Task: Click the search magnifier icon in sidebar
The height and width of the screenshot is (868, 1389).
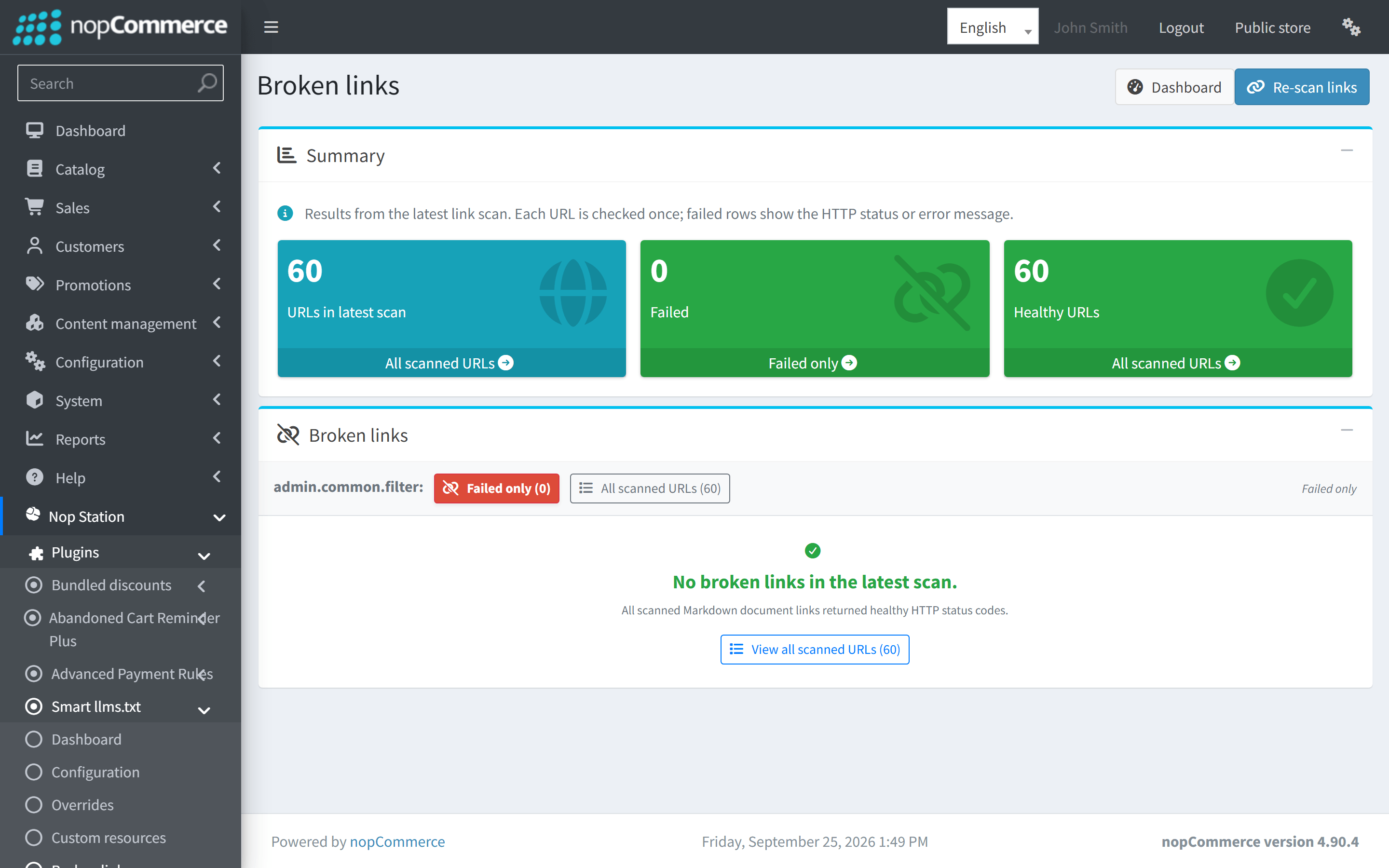Action: (x=206, y=83)
